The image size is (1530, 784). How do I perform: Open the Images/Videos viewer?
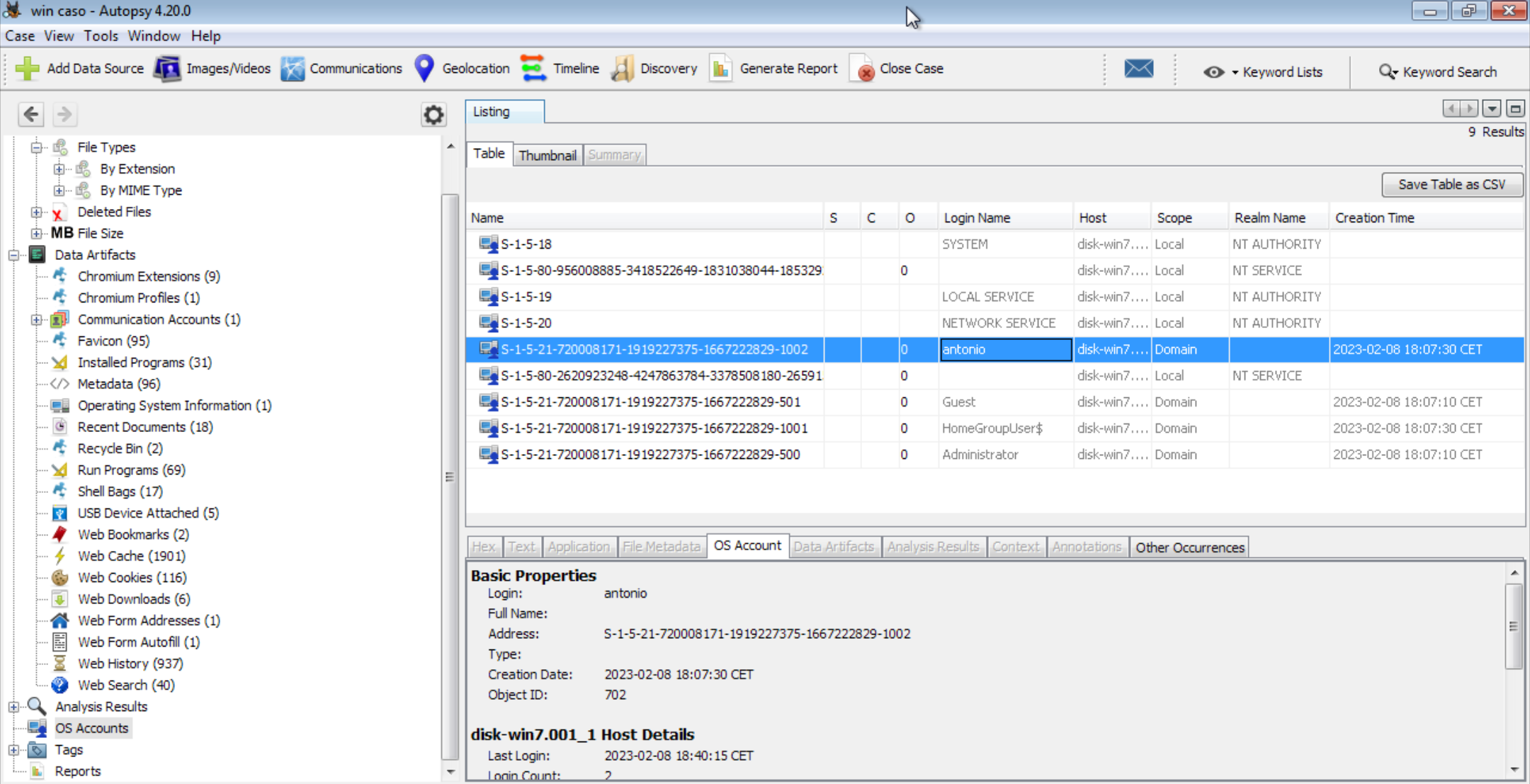click(x=212, y=69)
